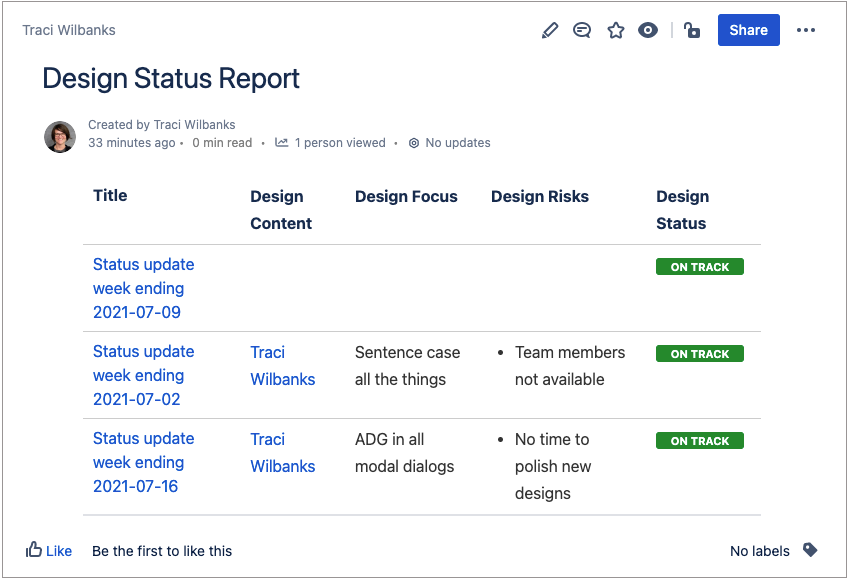The width and height of the screenshot is (850, 581).
Task: Star this page as favorite
Action: (x=616, y=30)
